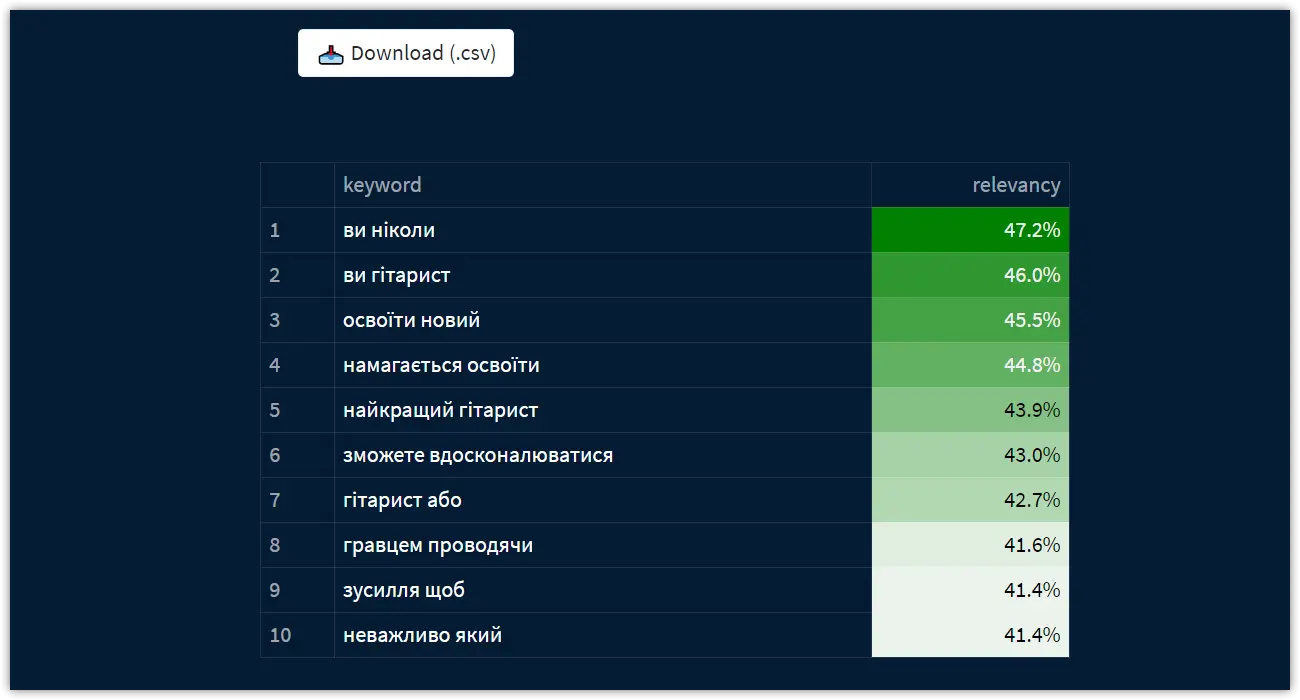The width and height of the screenshot is (1300, 700).
Task: Select keyword cell 'зможете вдосконалюватися'
Action: [603, 455]
